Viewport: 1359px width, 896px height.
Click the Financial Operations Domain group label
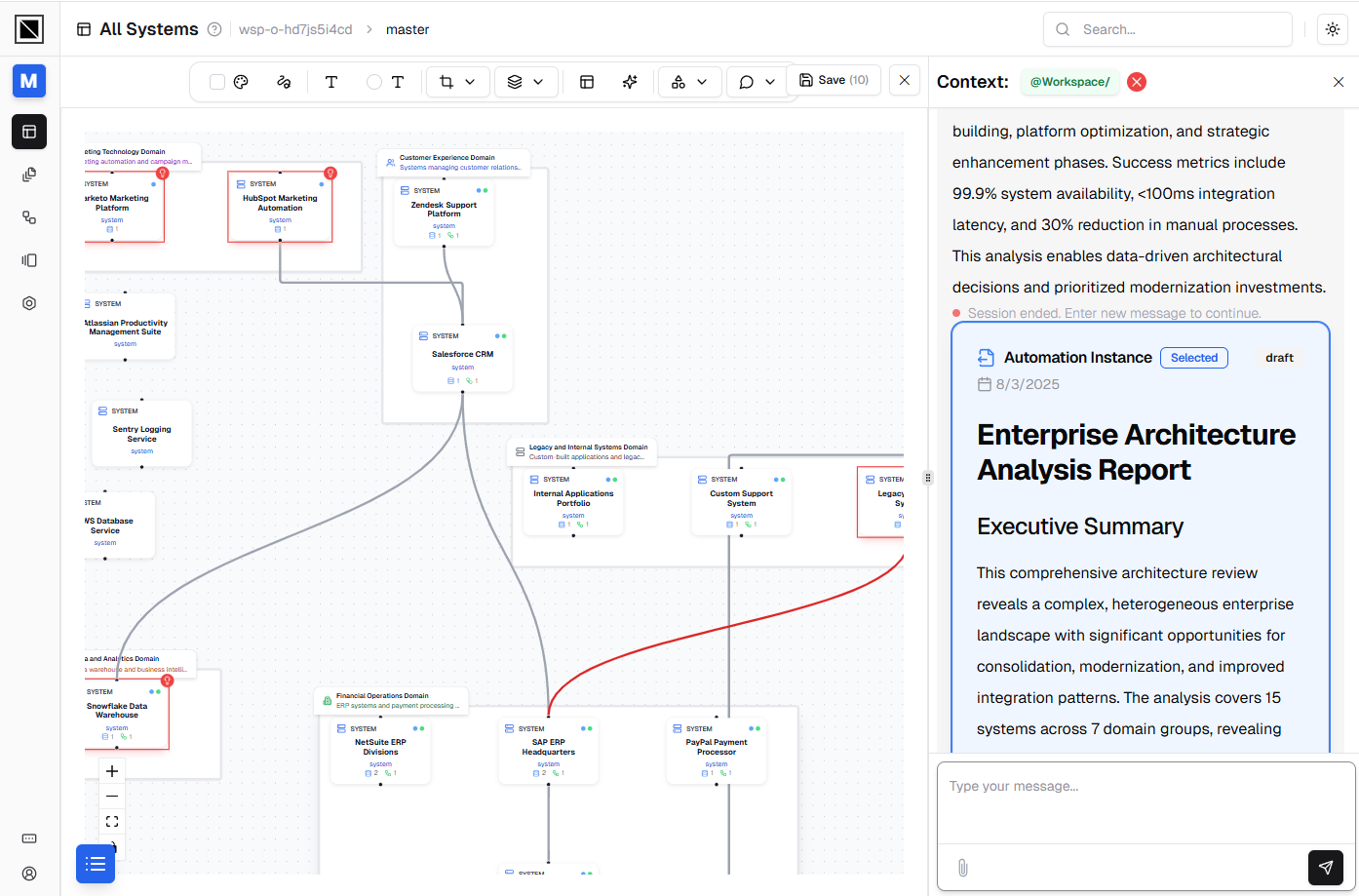391,700
